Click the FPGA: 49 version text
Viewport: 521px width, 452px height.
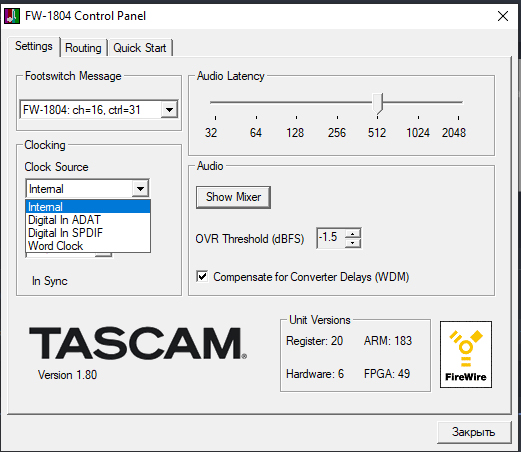pyautogui.click(x=387, y=374)
